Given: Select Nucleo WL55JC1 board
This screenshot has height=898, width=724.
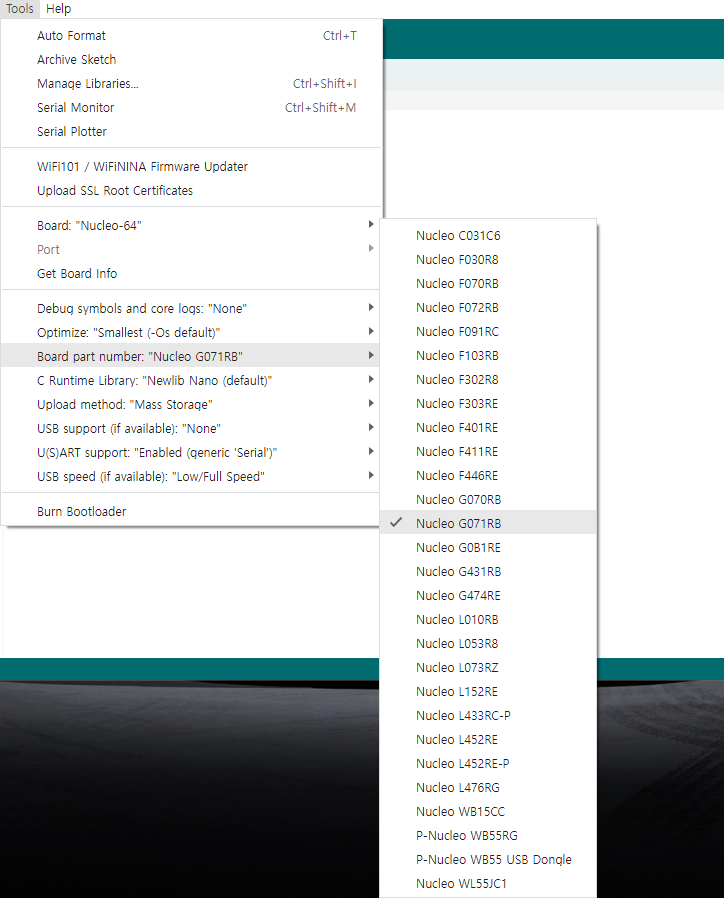Looking at the screenshot, I should 488,885.
